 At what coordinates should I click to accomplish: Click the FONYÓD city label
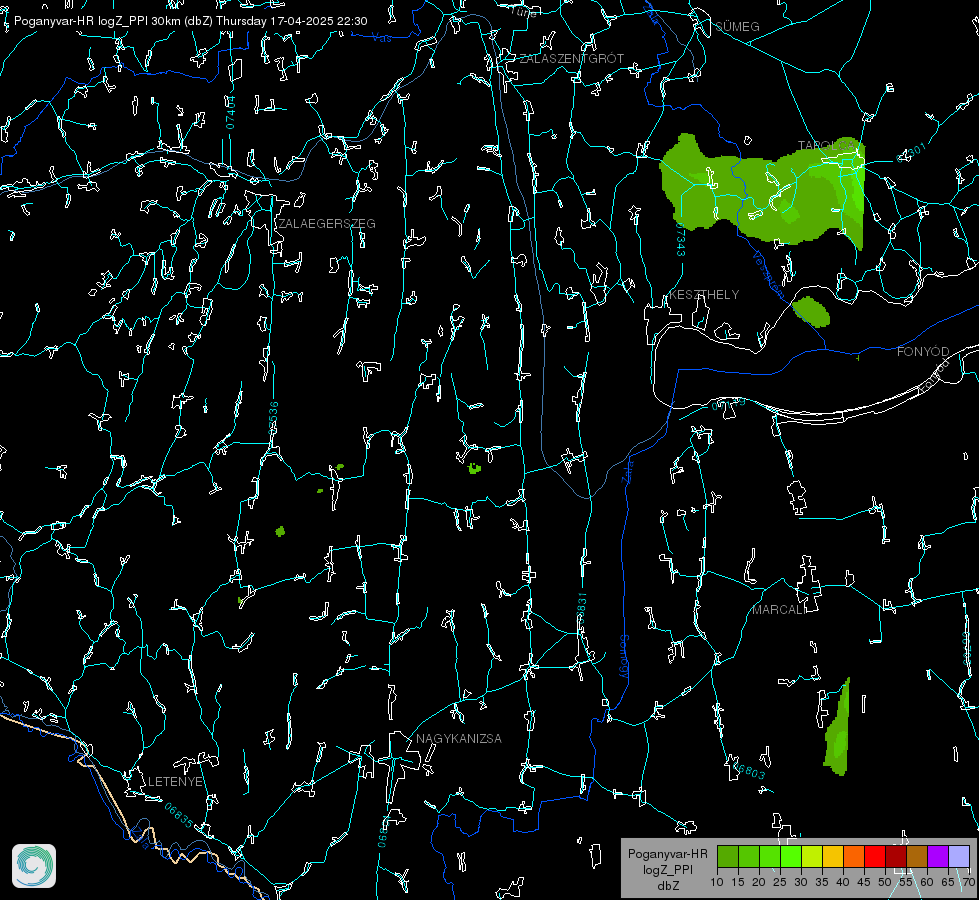point(923,352)
